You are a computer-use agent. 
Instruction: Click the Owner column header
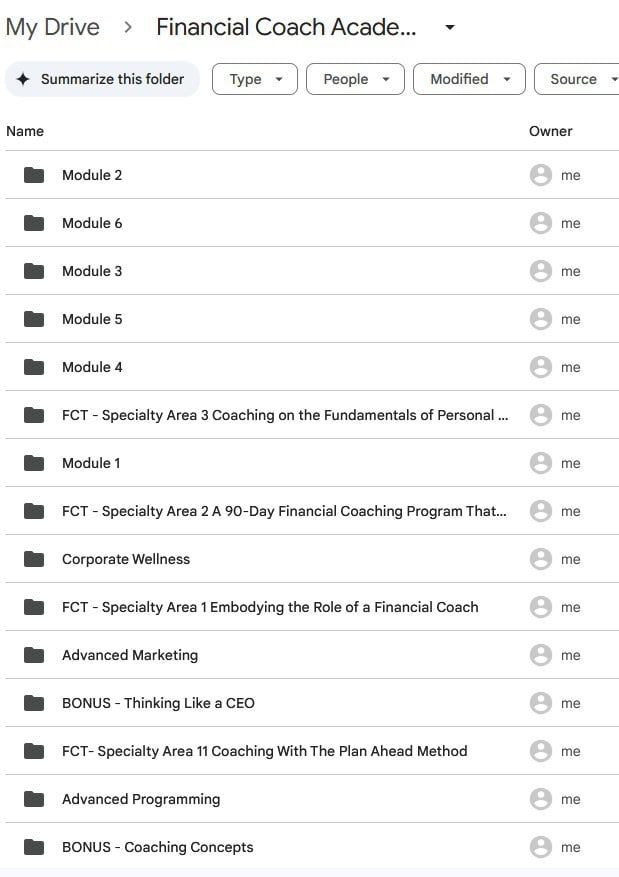pyautogui.click(x=551, y=131)
